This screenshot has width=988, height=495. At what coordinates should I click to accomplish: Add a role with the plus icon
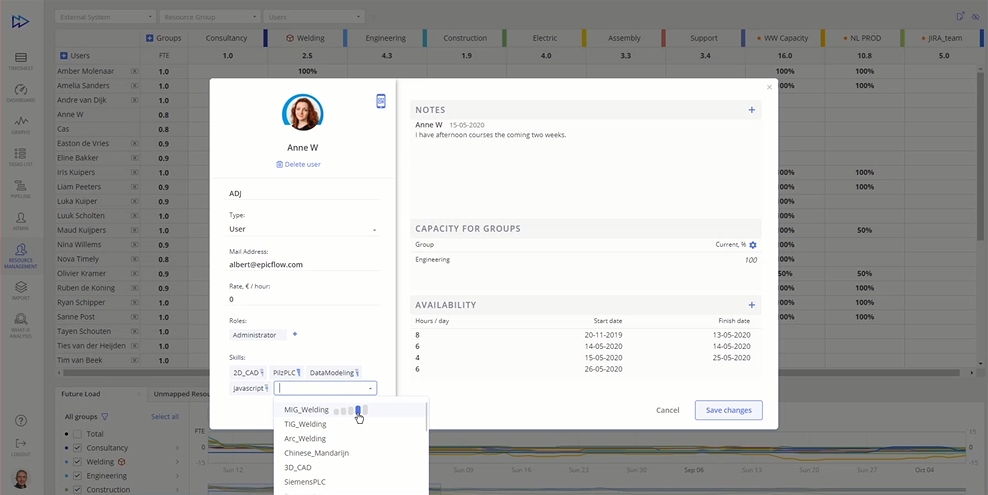point(294,335)
